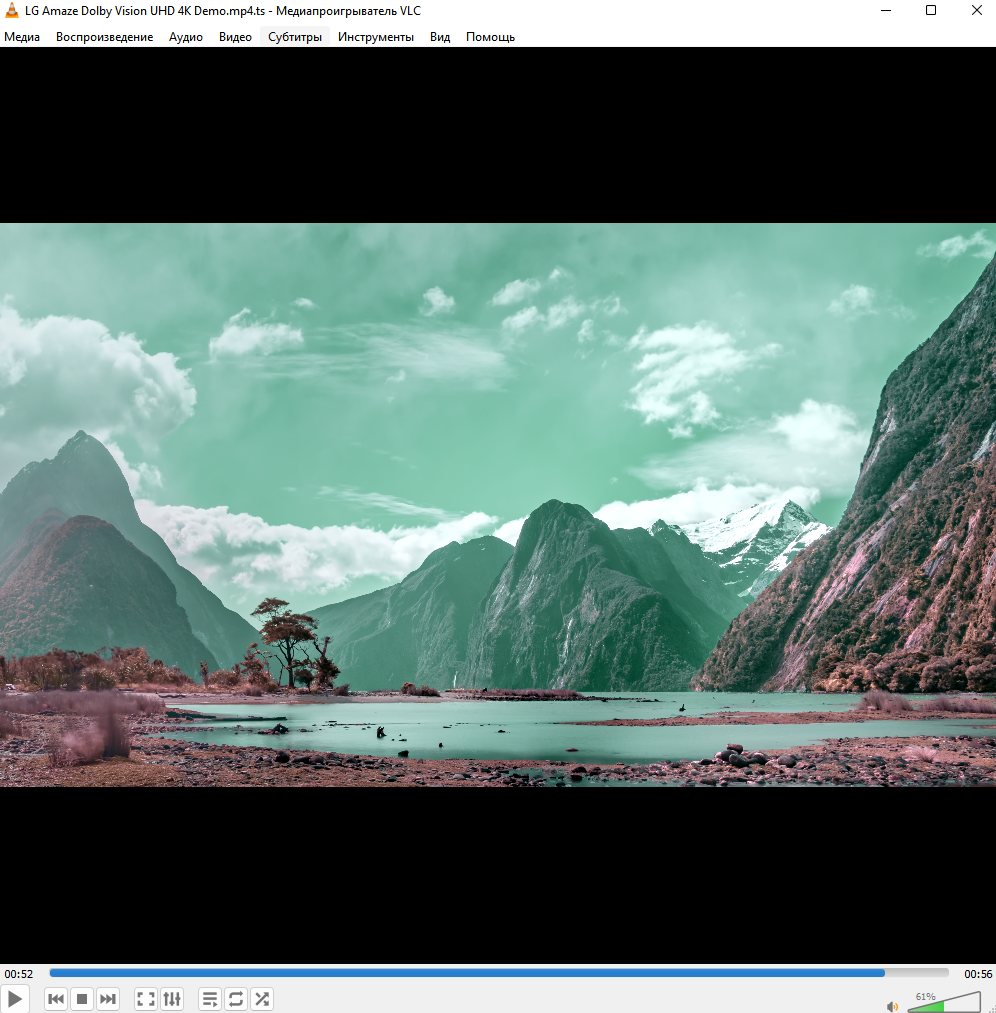The width and height of the screenshot is (996, 1013).
Task: Open the Видео menu
Action: coord(235,37)
